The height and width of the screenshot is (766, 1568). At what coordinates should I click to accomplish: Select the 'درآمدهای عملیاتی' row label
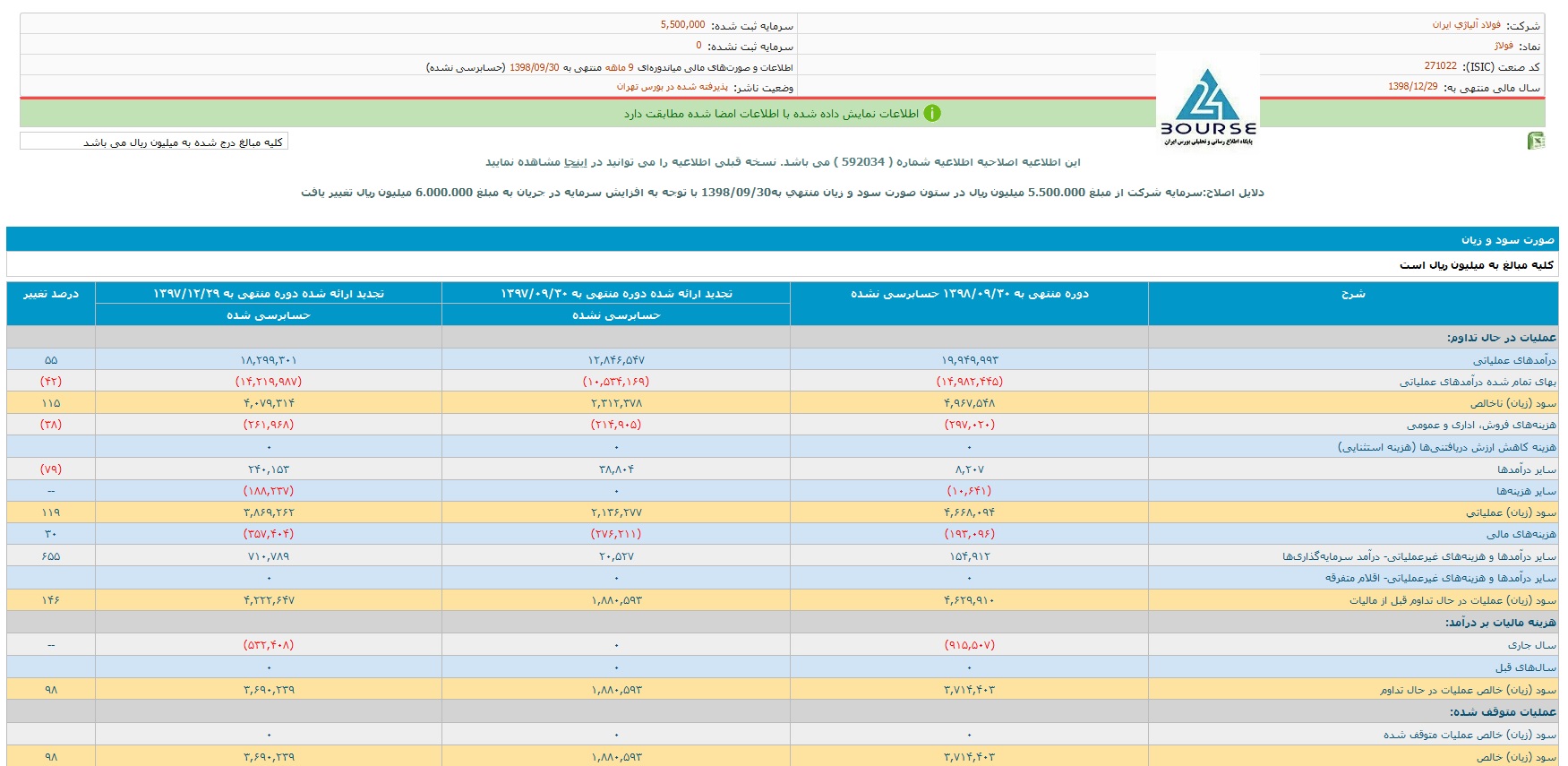tap(1514, 360)
